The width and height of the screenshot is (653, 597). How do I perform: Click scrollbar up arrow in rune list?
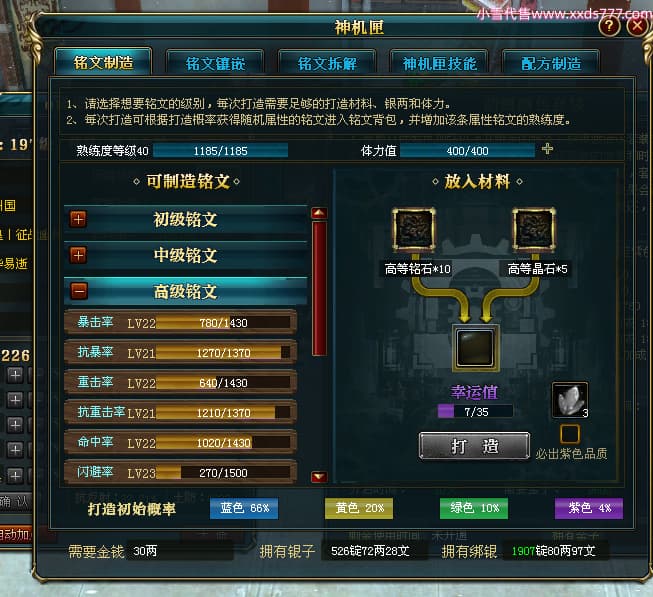pos(319,213)
